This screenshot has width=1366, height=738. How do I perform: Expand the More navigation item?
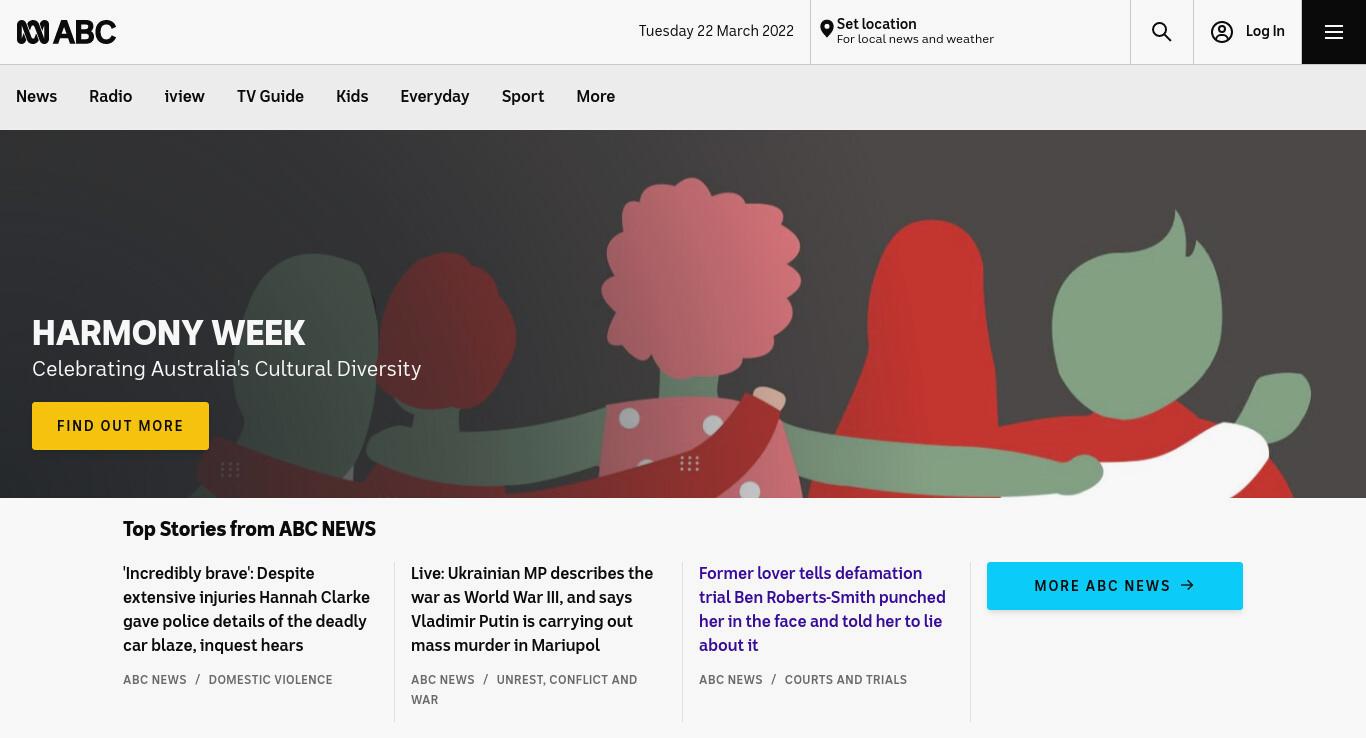click(595, 97)
